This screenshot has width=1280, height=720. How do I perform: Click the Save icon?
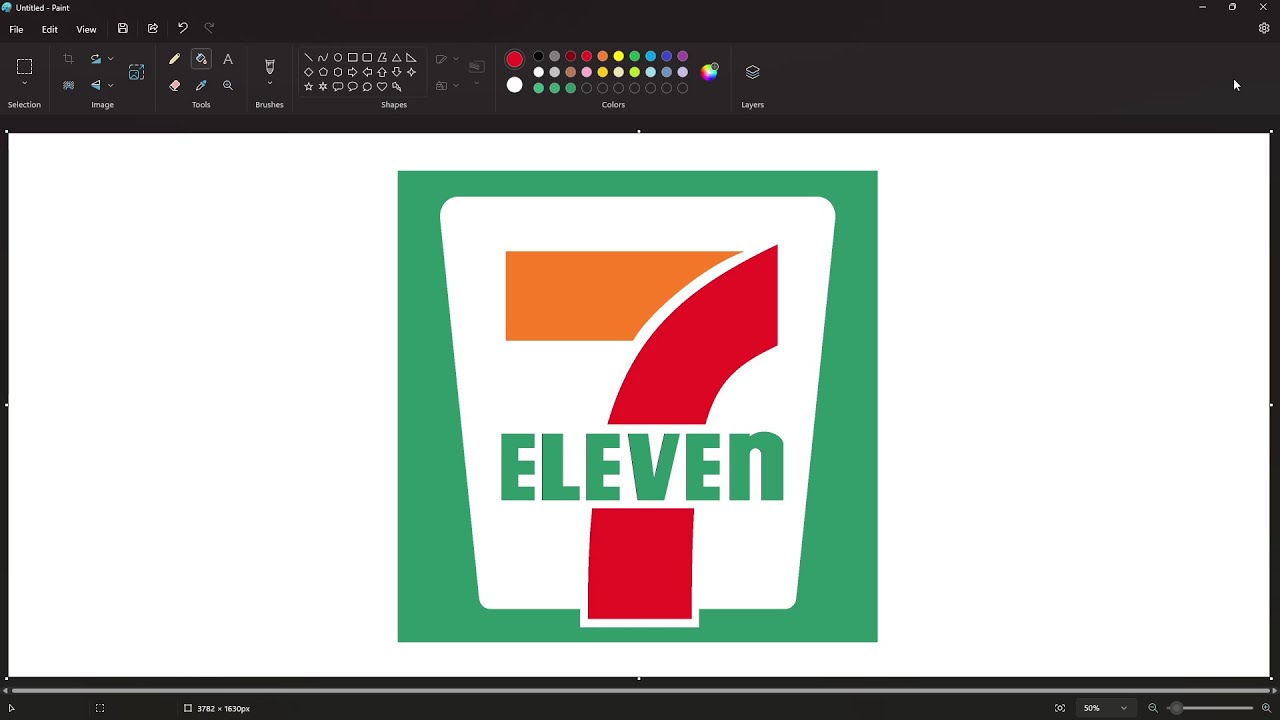click(123, 29)
